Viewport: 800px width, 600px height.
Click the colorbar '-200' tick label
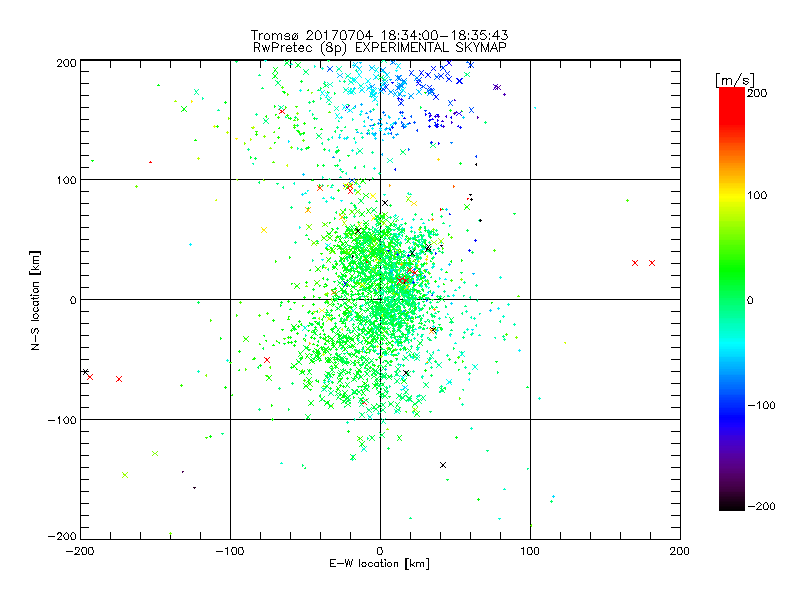(x=761, y=506)
